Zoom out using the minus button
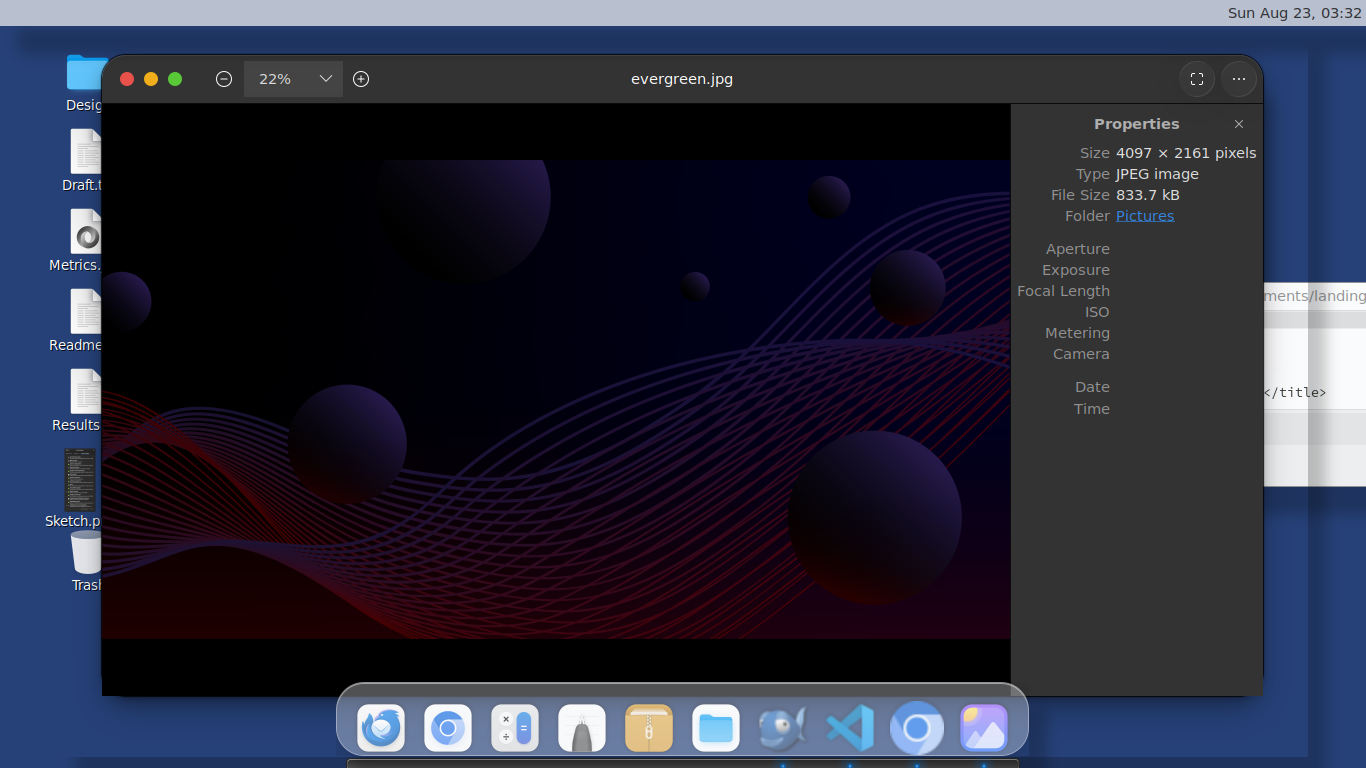Viewport: 1366px width, 768px height. click(x=224, y=79)
